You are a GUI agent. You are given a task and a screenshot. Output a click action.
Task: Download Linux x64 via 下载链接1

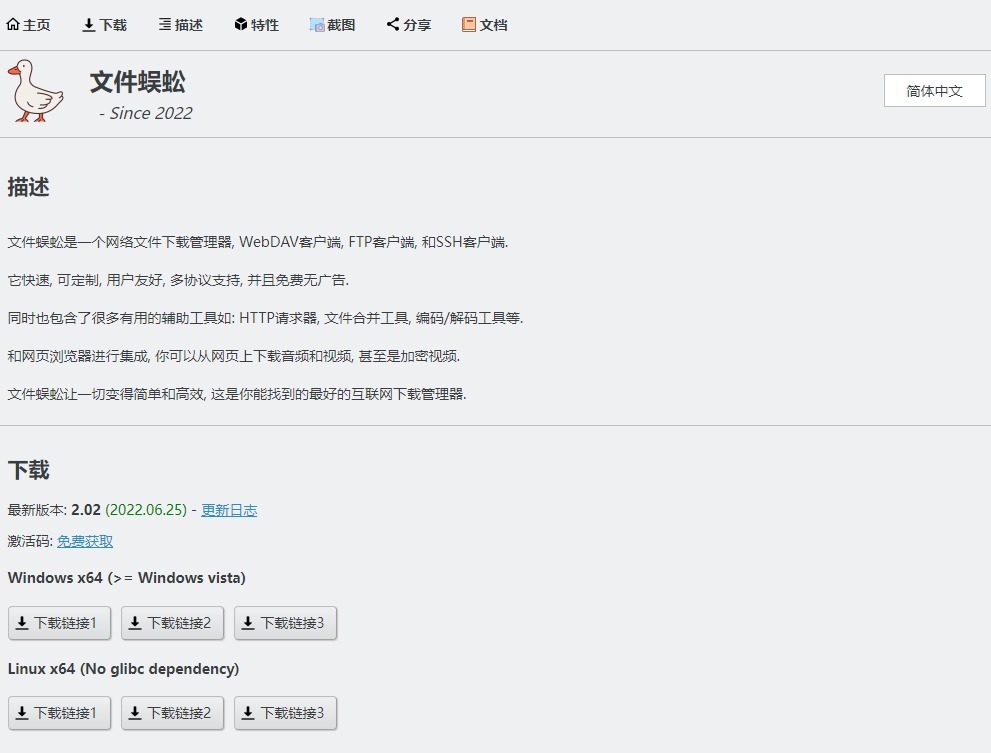tap(59, 713)
